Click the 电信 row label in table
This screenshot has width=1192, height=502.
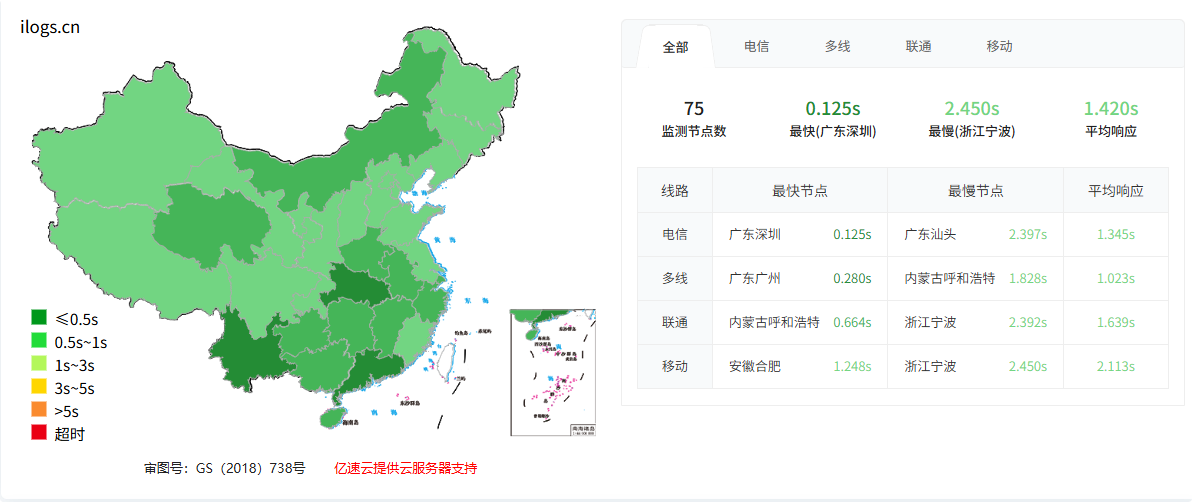point(675,234)
